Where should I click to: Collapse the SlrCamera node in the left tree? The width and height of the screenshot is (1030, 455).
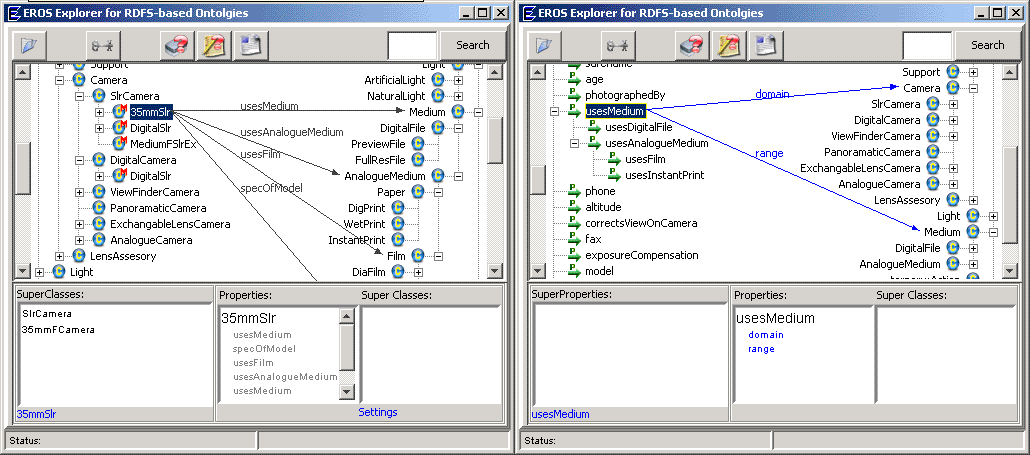tap(79, 96)
